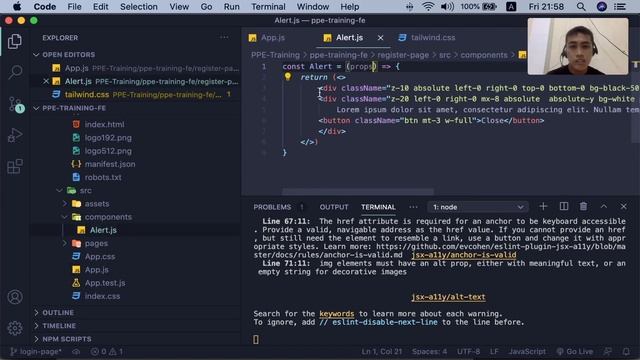Open the notifications bell icon
The height and width of the screenshot is (360, 640).
626,351
